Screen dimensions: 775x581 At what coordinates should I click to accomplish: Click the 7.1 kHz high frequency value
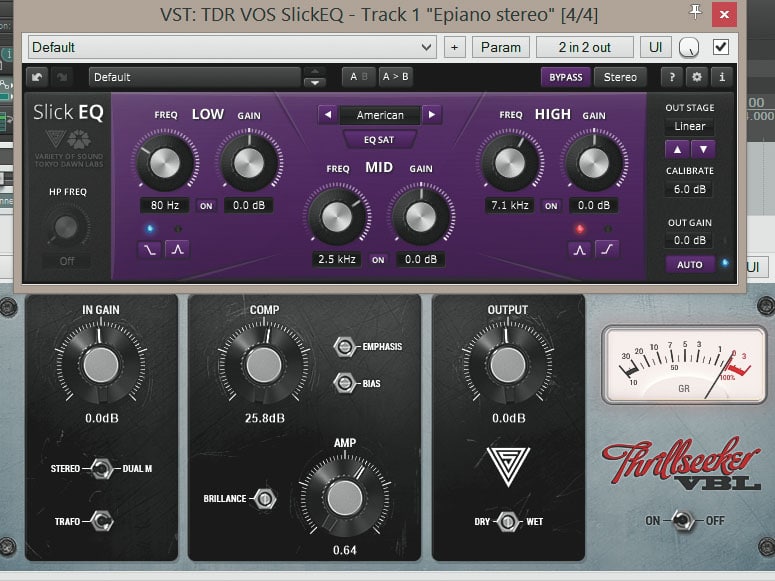point(510,205)
